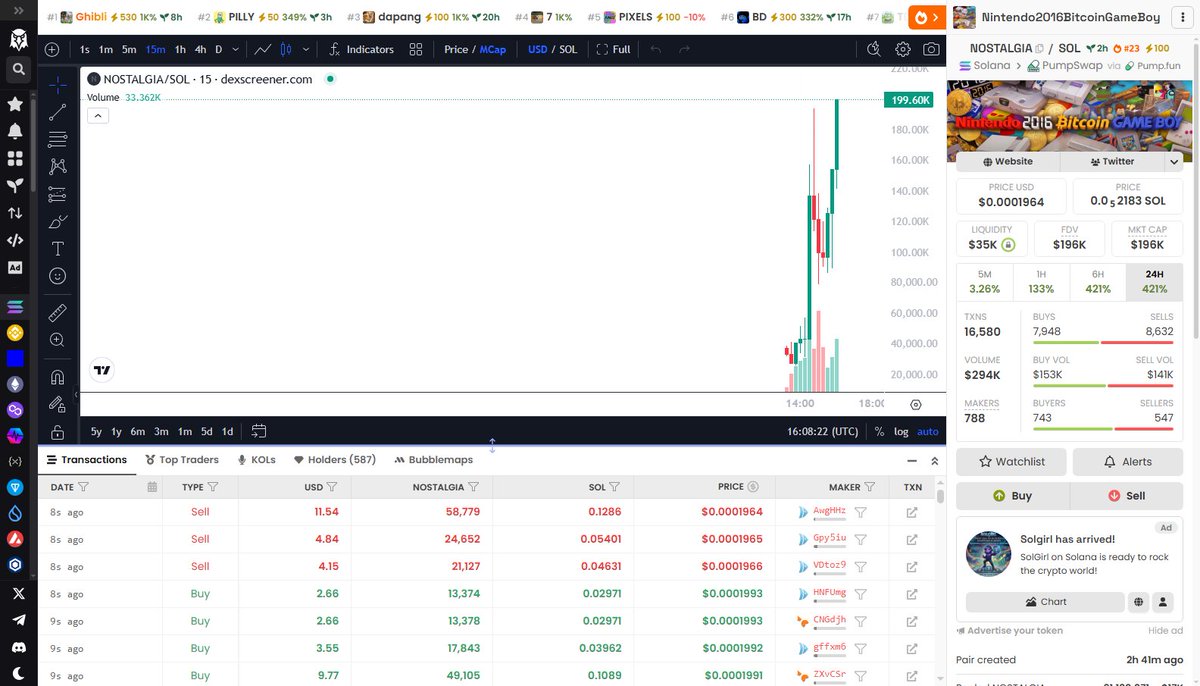The width and height of the screenshot is (1200, 686).
Task: Open filter for the TYPE column
Action: (x=213, y=487)
